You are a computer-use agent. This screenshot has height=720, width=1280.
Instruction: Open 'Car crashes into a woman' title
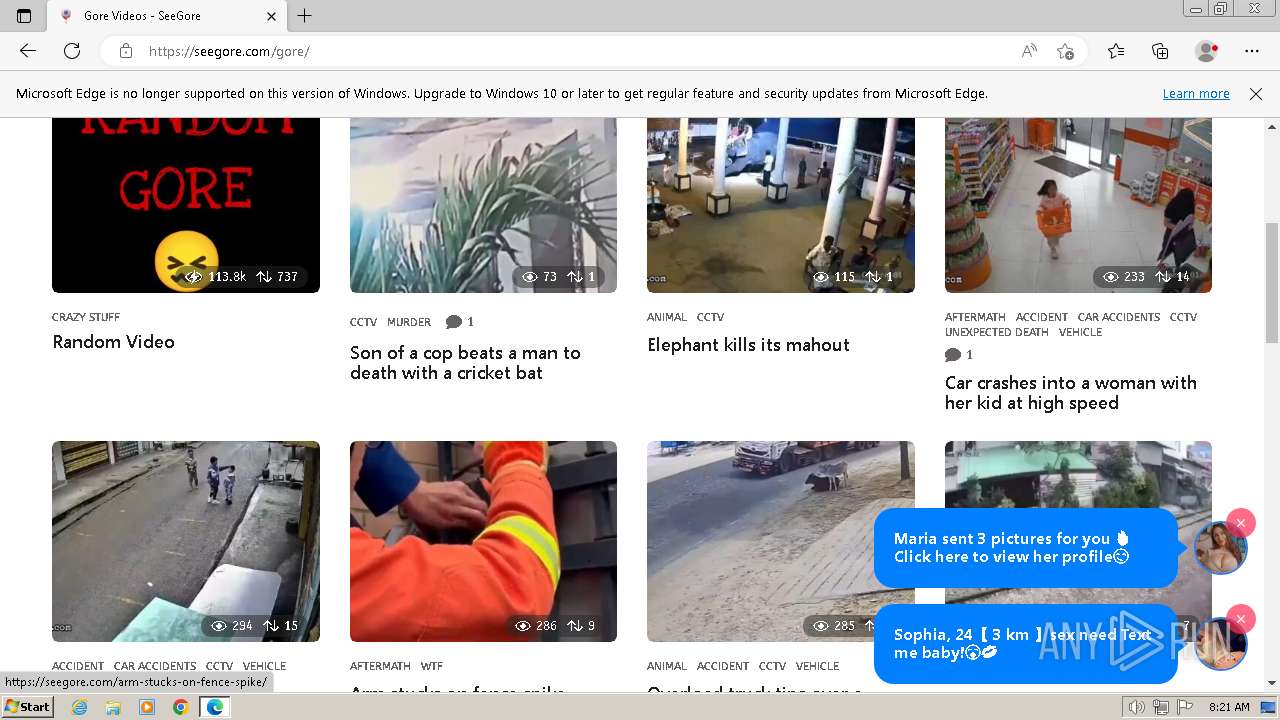[1071, 393]
